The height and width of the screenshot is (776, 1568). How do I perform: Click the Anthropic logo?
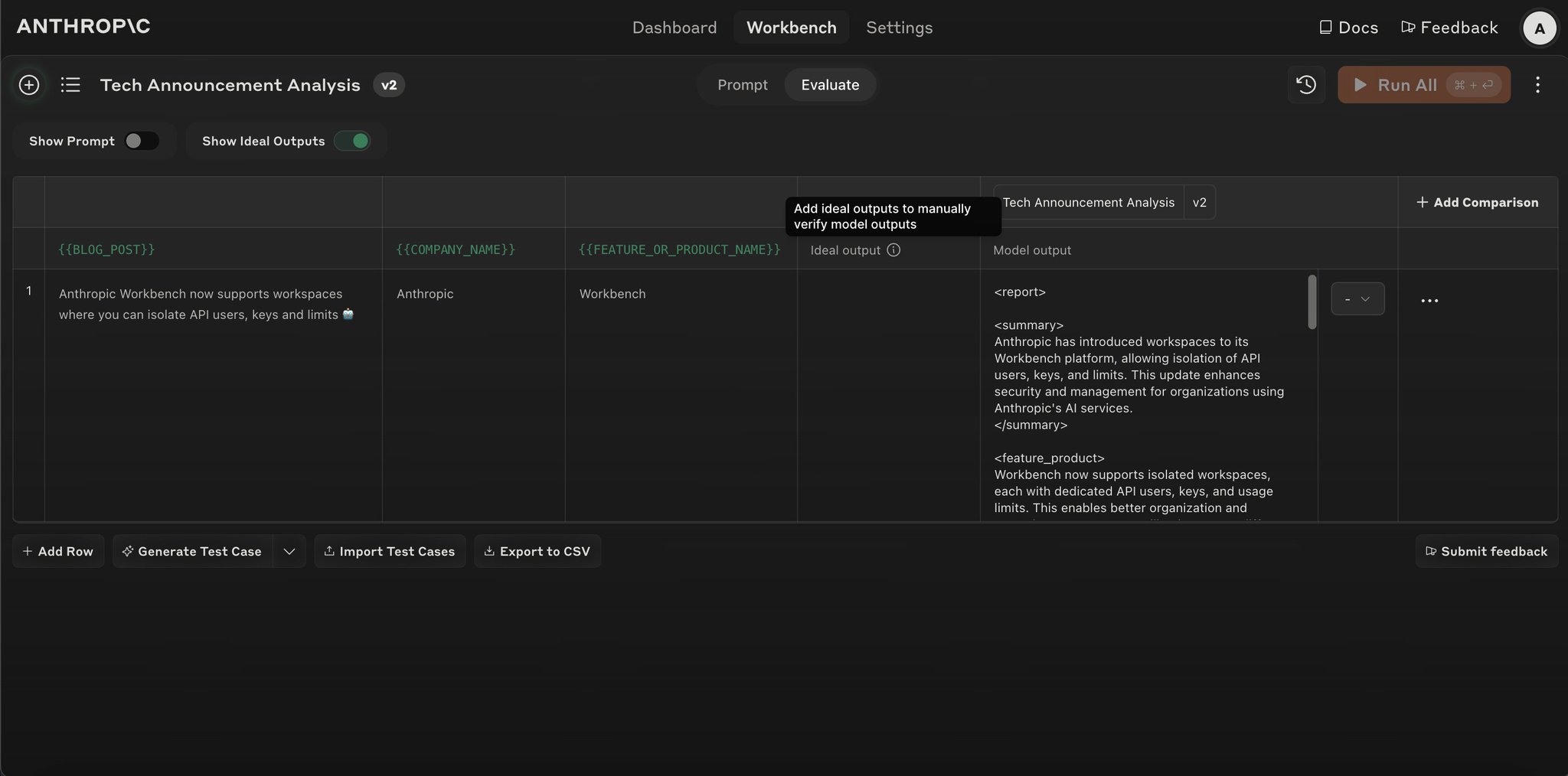[x=83, y=26]
